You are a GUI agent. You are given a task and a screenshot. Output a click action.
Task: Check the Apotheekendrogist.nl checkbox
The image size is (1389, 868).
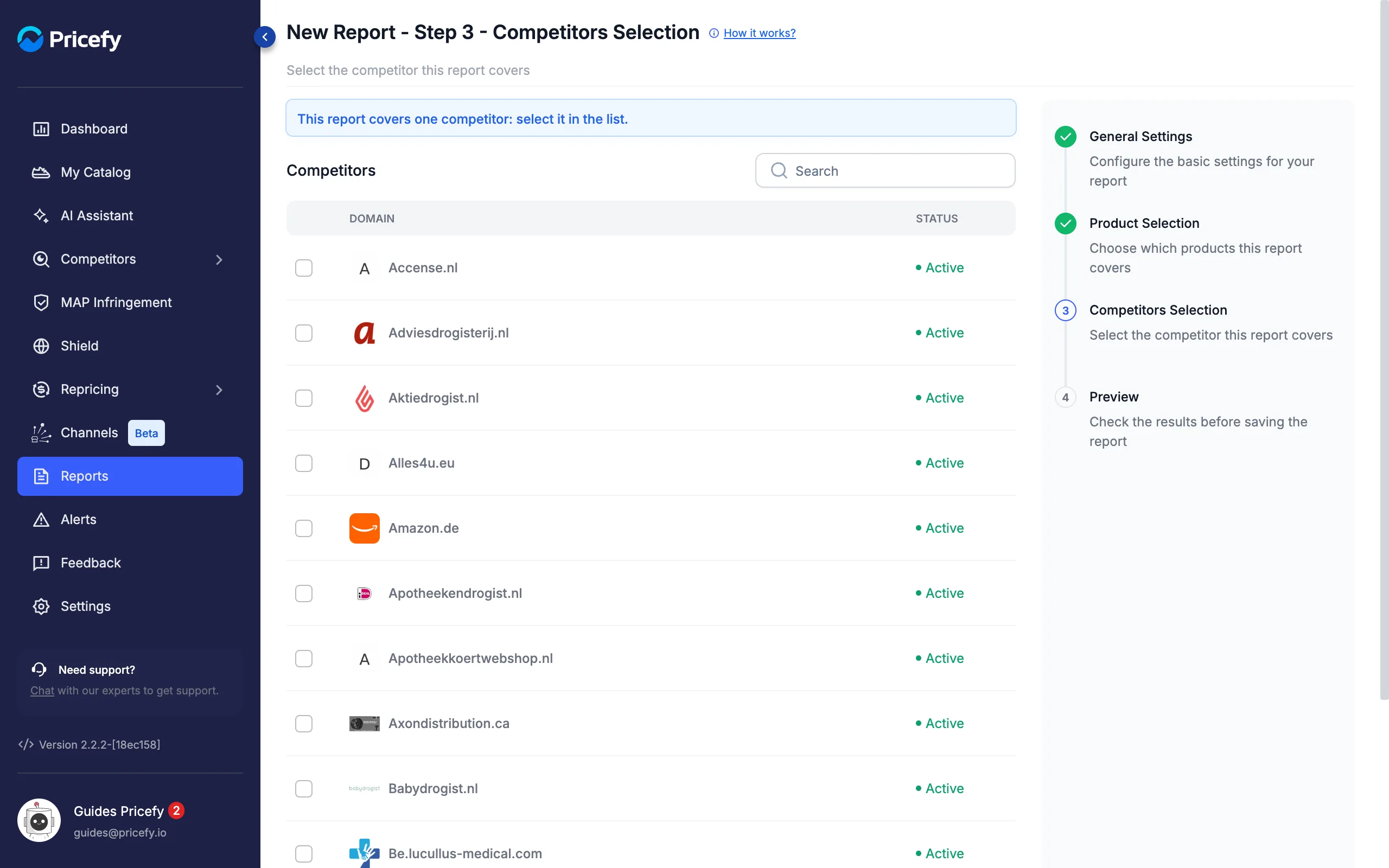pos(304,593)
